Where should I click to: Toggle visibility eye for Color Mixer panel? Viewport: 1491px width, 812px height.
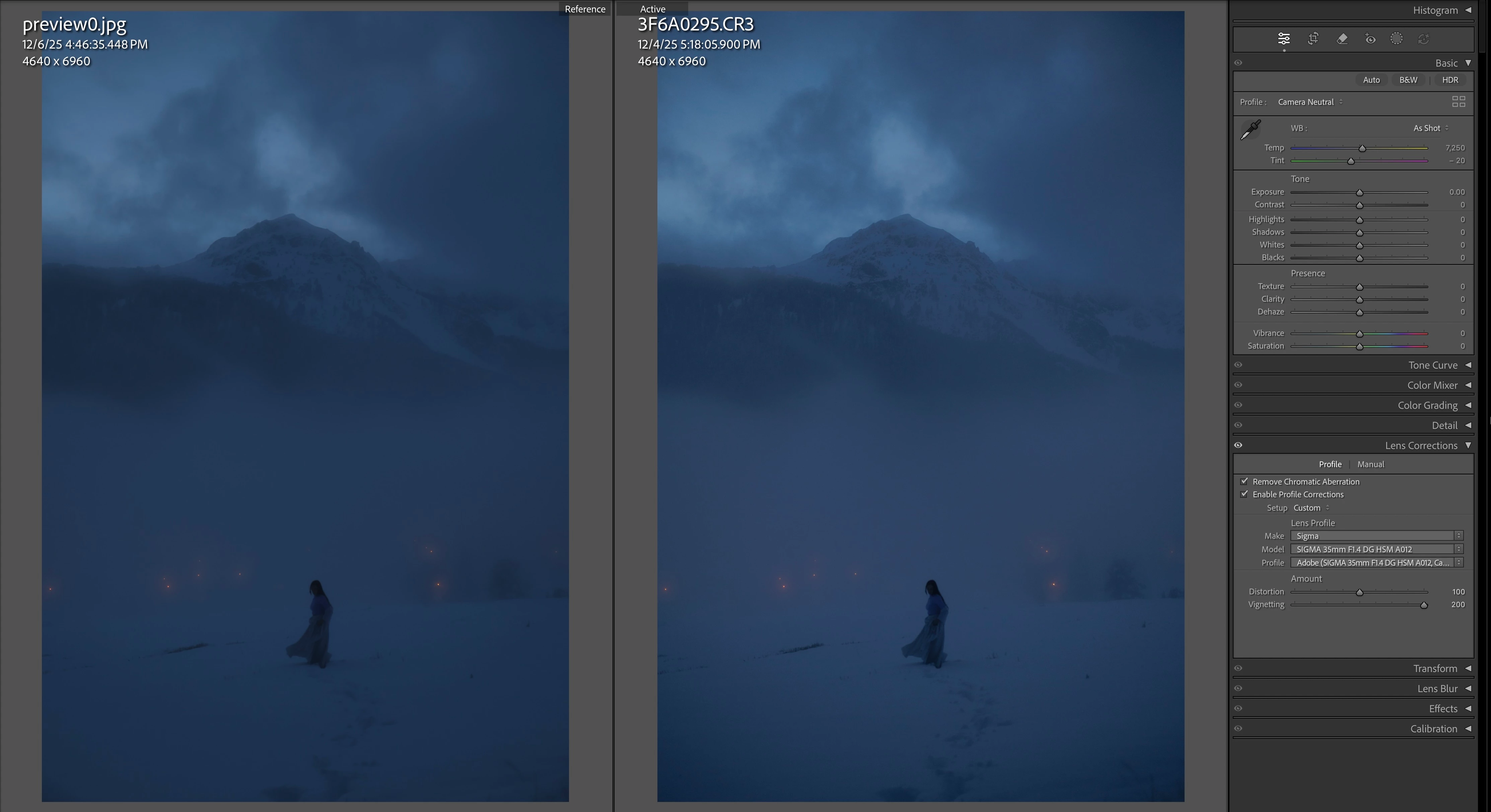click(x=1238, y=385)
